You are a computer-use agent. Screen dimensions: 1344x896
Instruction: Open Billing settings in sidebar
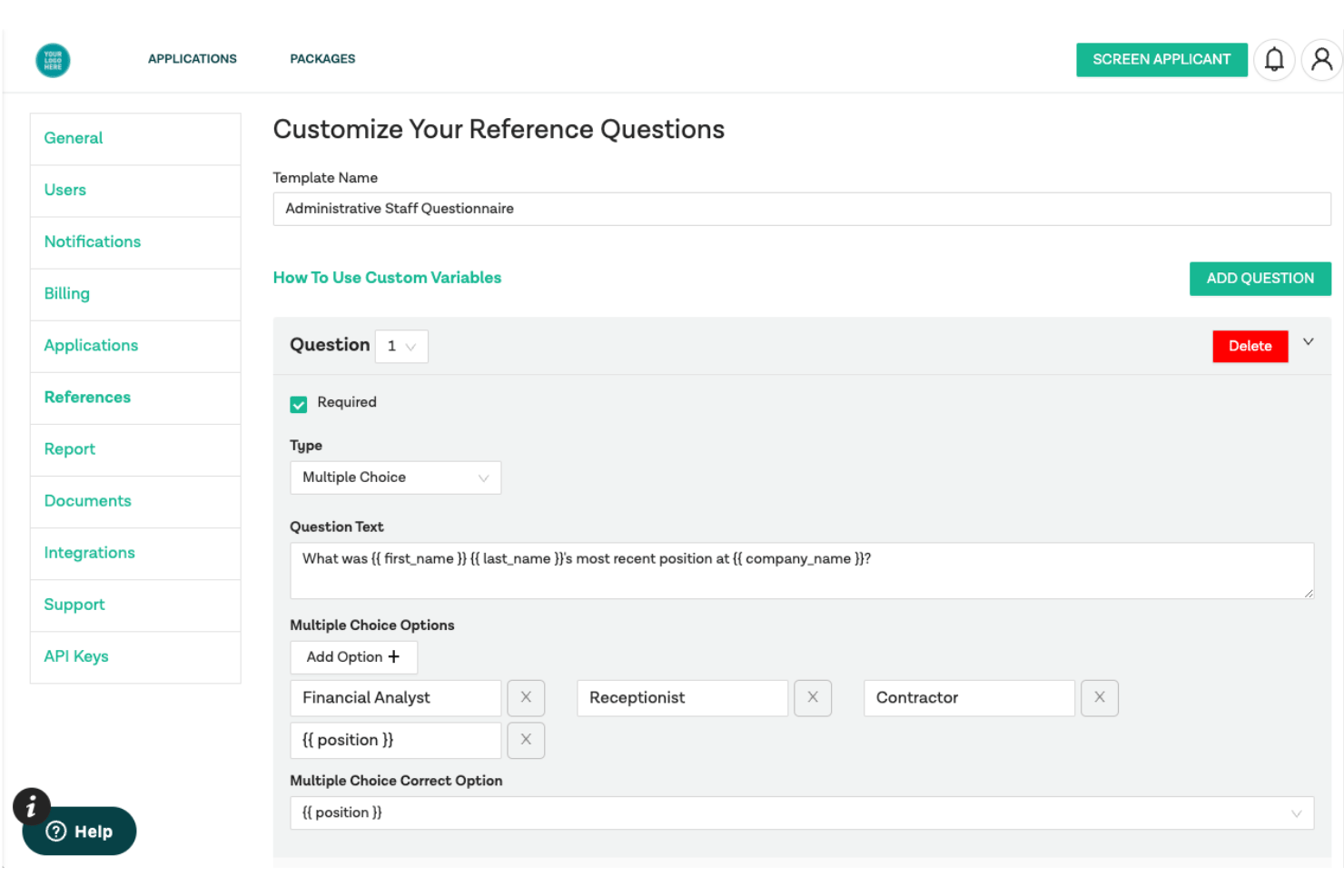click(x=135, y=294)
